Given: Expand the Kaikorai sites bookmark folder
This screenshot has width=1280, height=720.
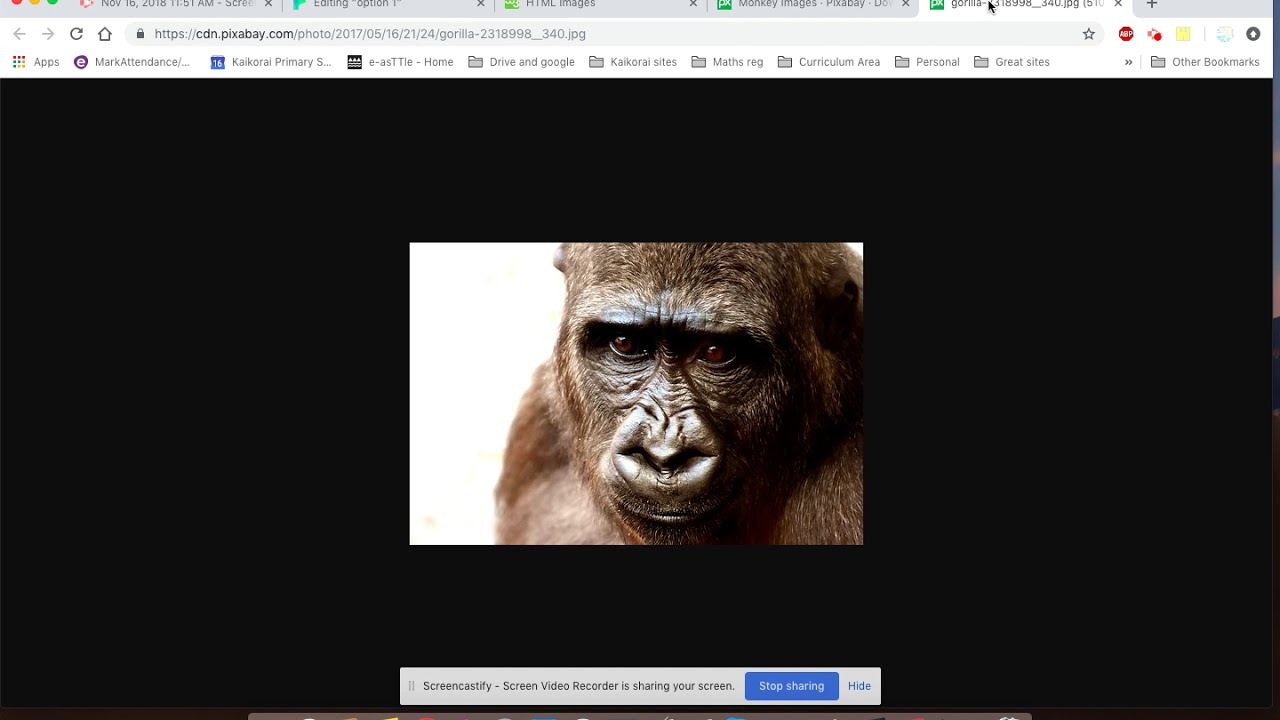Looking at the screenshot, I should point(633,62).
